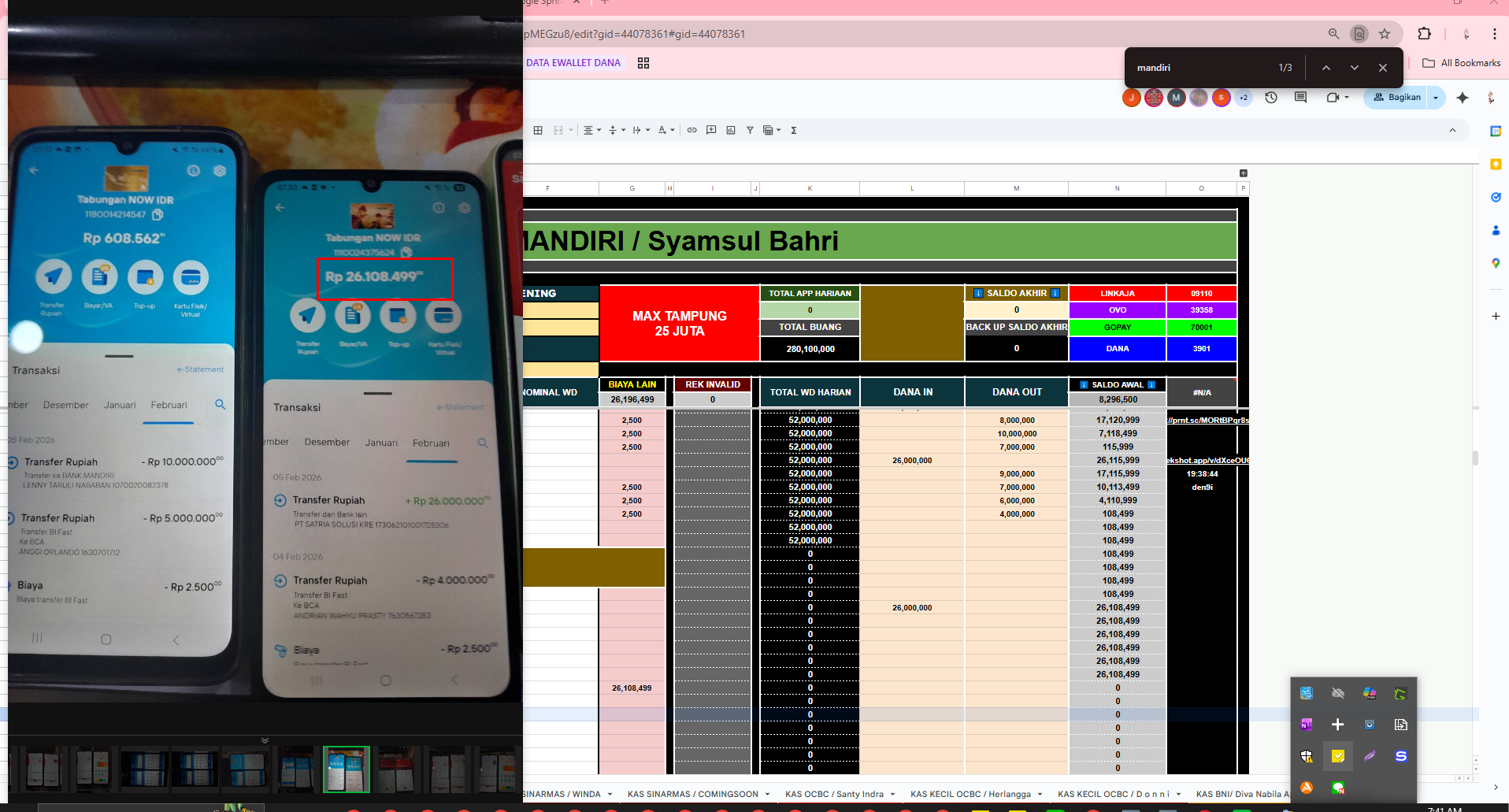Image resolution: width=1509 pixels, height=812 pixels.
Task: Open the Herlangga sheet tab menu arrow
Action: pos(1040,794)
